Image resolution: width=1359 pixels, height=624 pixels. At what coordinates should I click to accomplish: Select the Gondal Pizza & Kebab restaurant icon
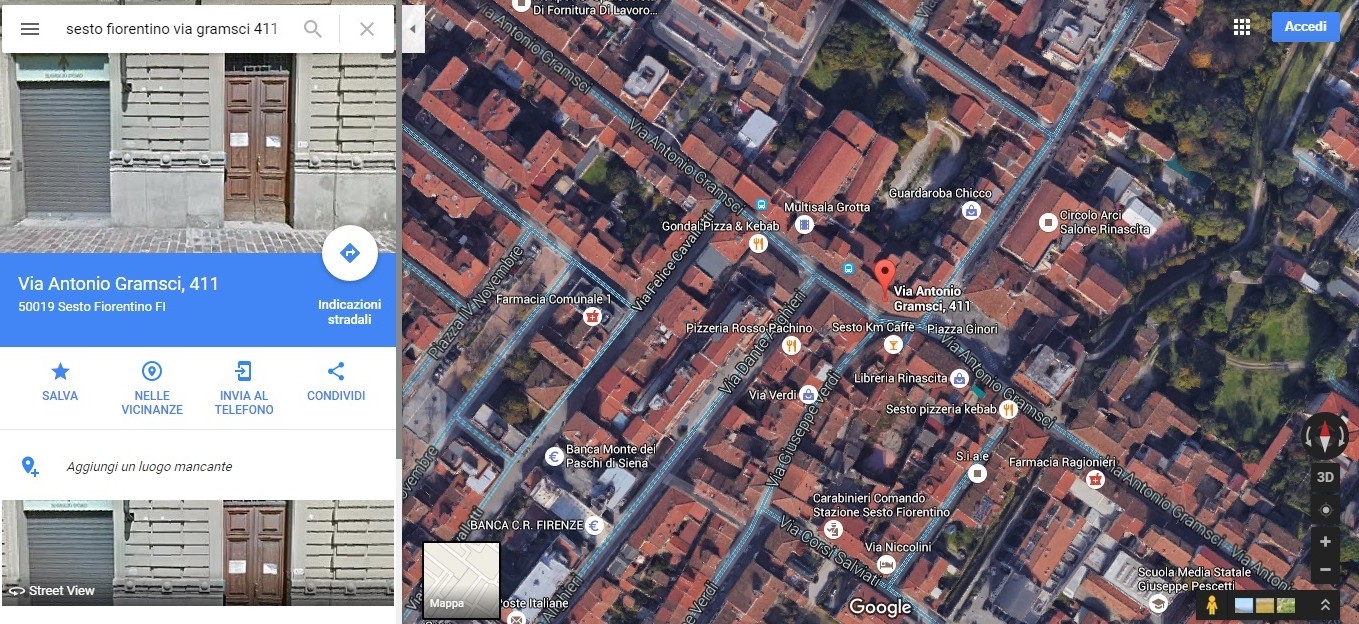click(759, 243)
